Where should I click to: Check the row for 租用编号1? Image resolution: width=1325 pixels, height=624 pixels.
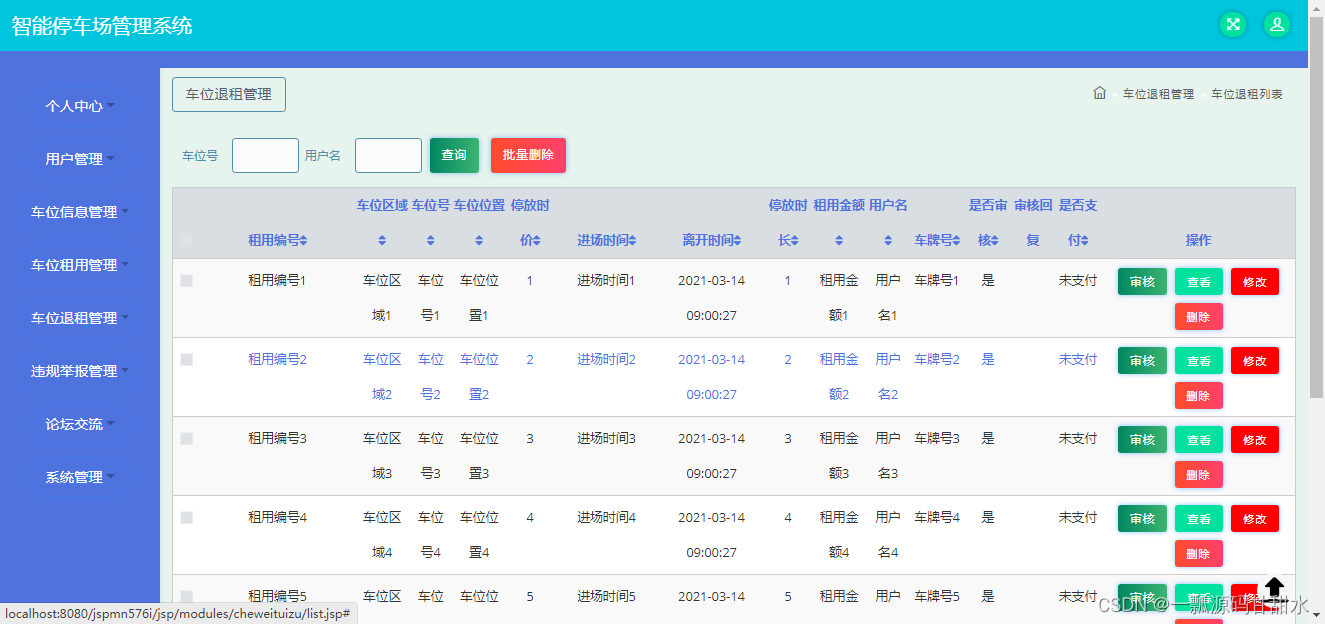tap(187, 281)
